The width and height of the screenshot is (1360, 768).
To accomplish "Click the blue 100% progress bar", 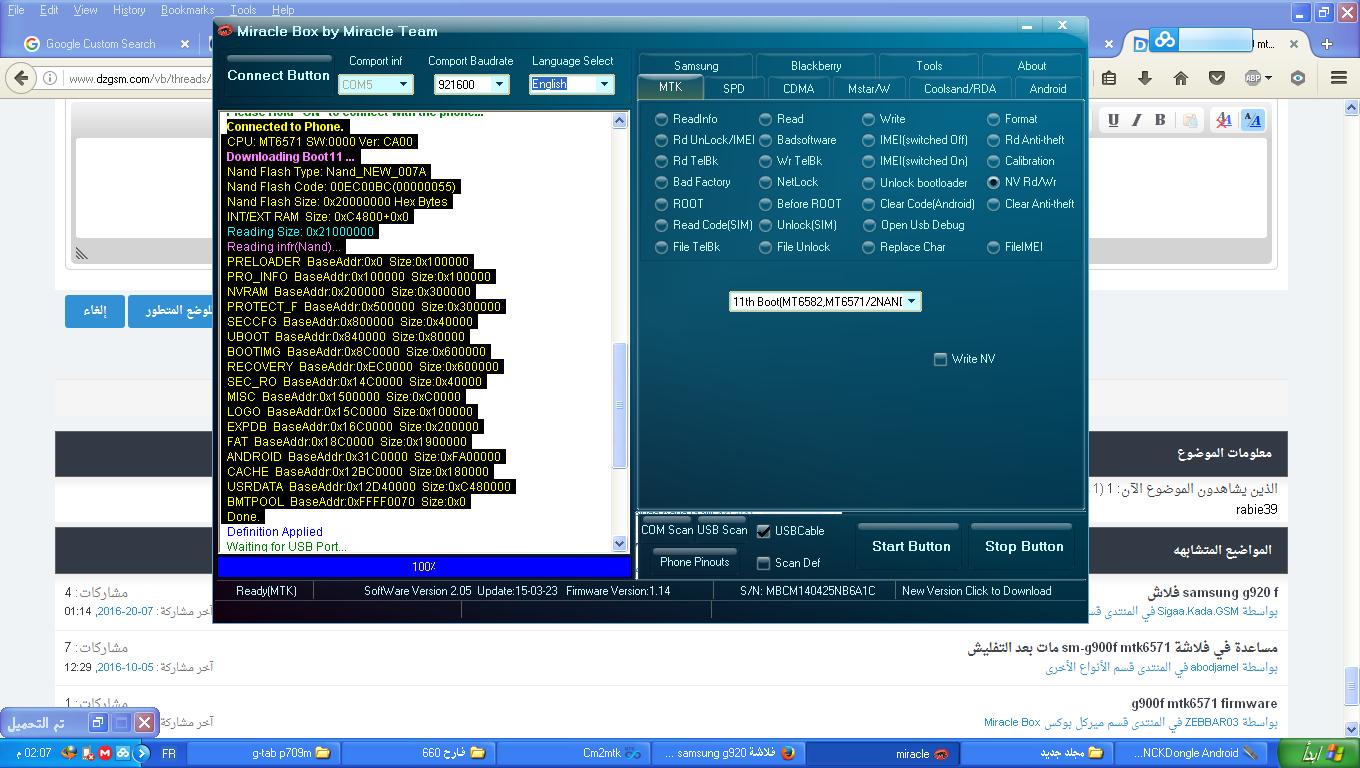I will (x=424, y=567).
